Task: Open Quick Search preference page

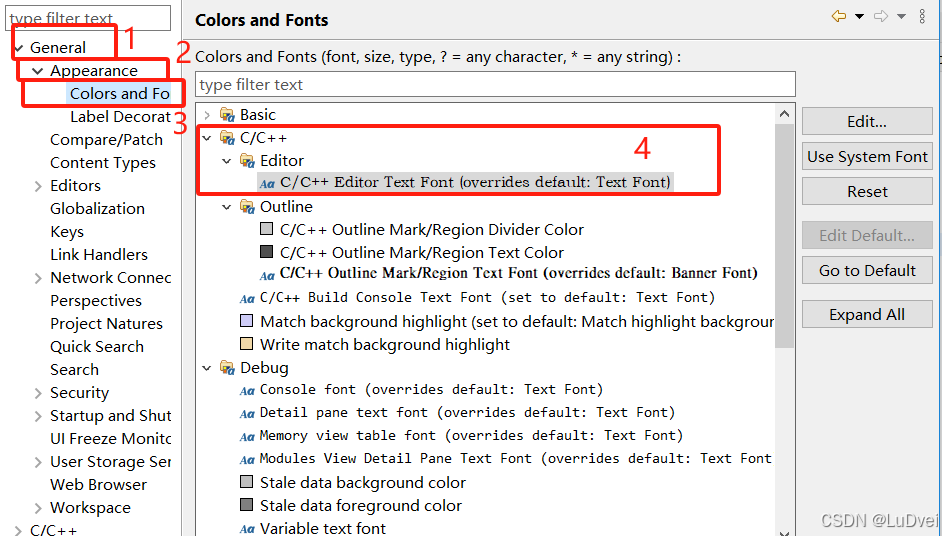Action: pos(97,347)
